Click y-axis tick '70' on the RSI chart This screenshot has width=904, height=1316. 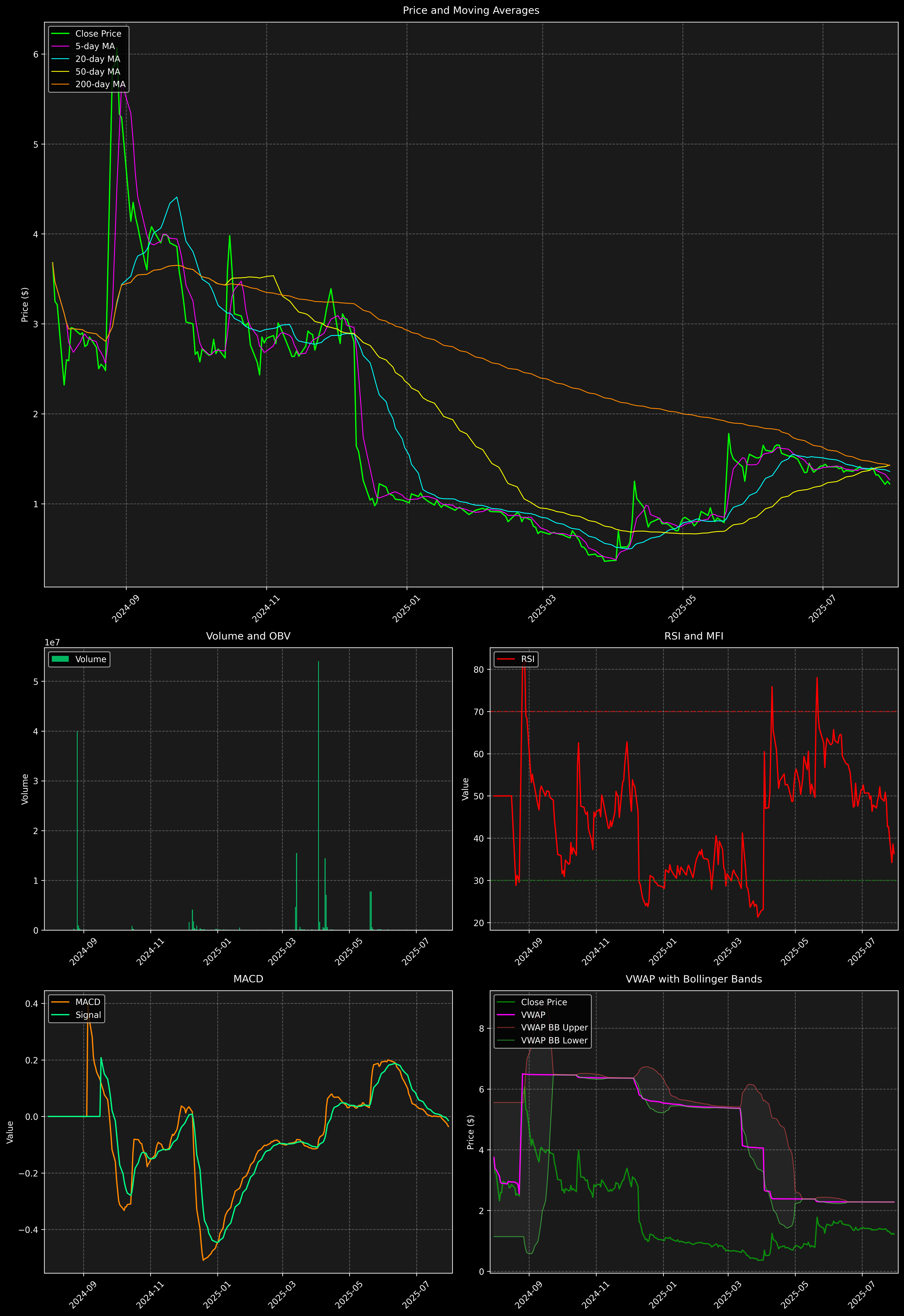click(479, 712)
